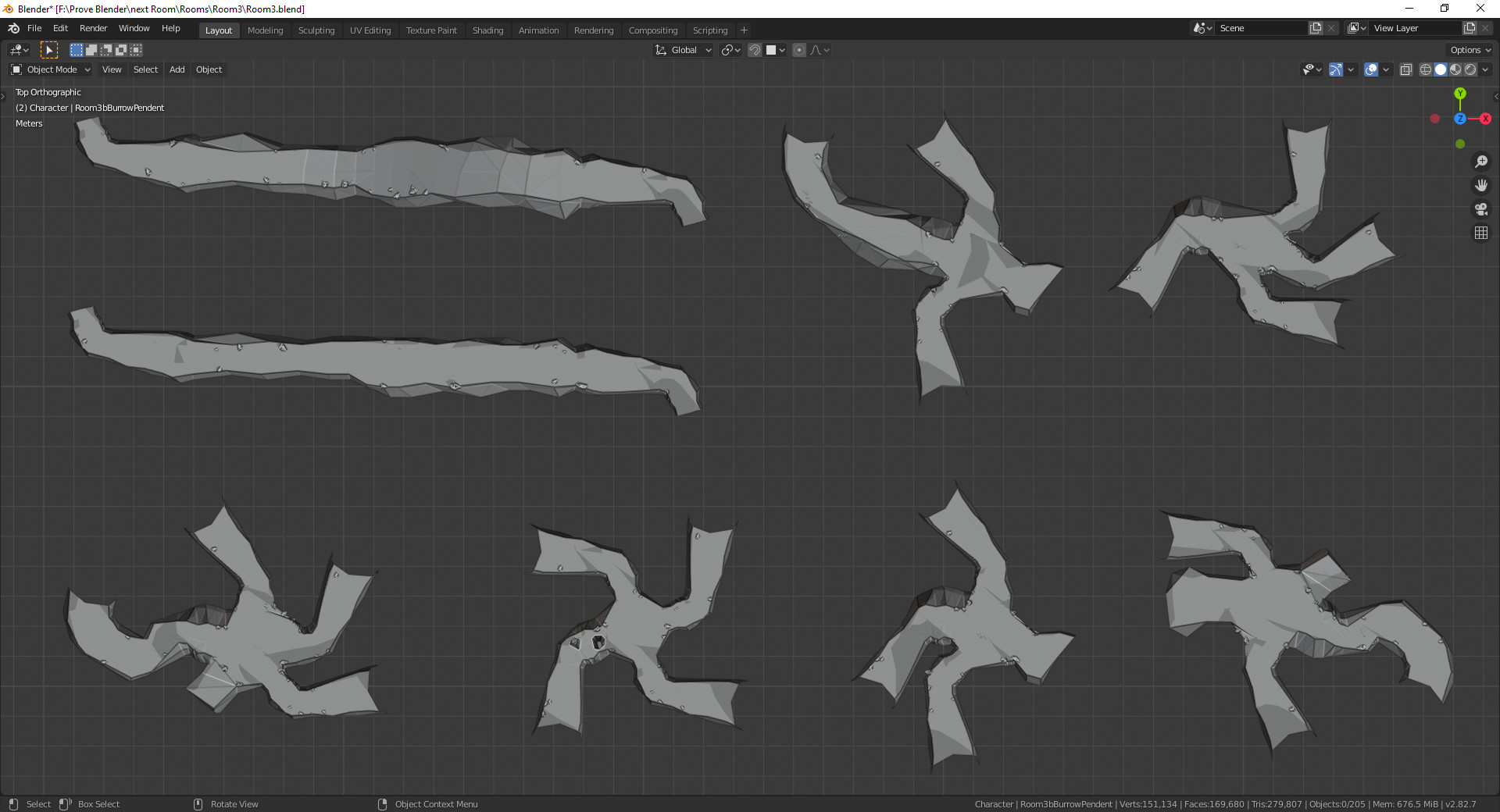Click the green Y axis gizmo

click(1460, 94)
